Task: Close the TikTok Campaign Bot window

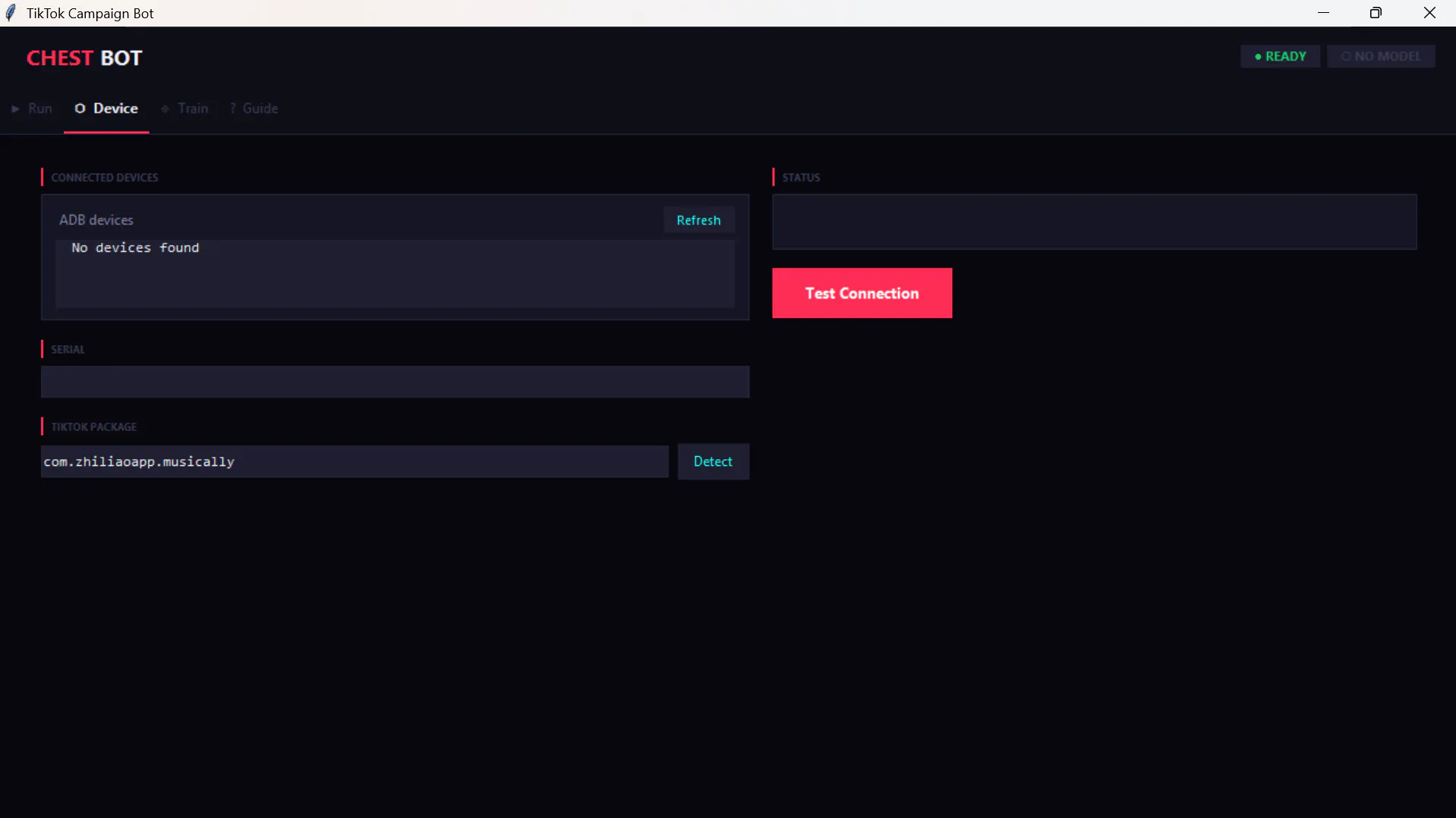Action: pyautogui.click(x=1429, y=13)
